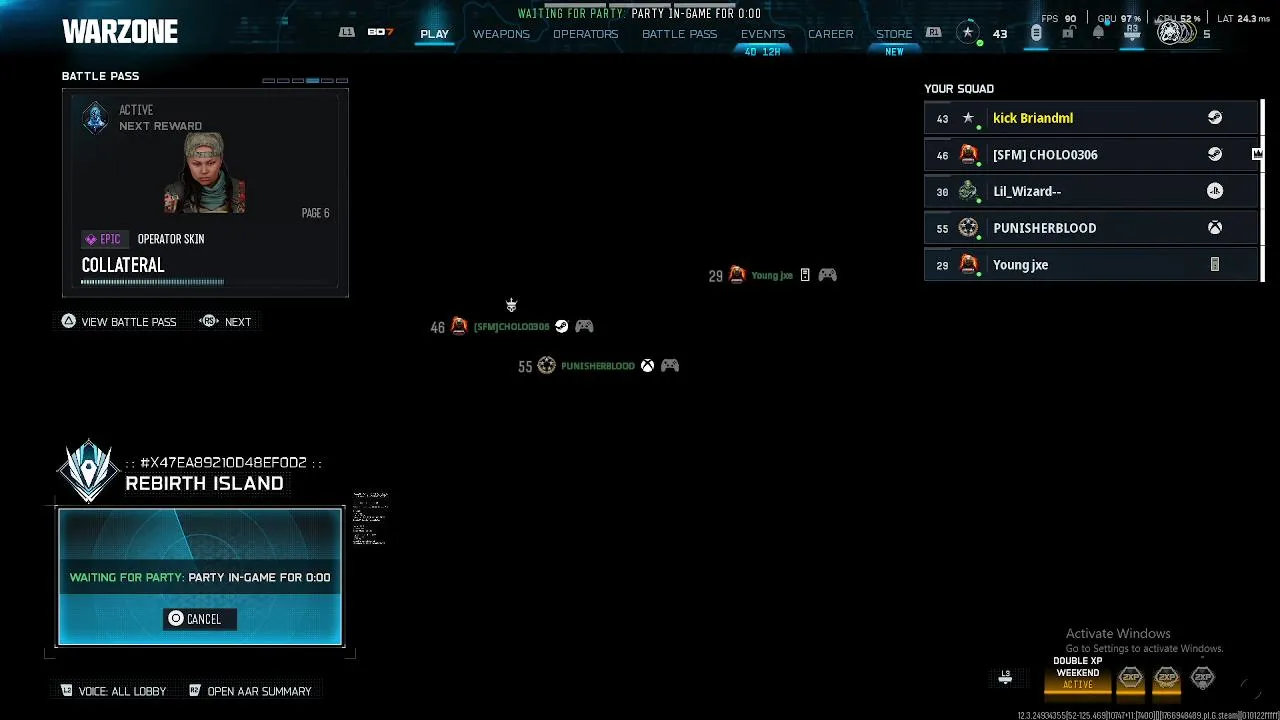This screenshot has width=1280, height=720.
Task: Open player rank star emblem in header
Action: point(967,33)
